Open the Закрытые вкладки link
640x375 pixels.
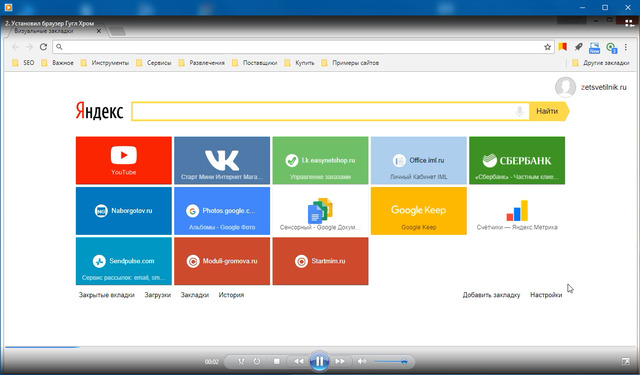[x=107, y=295]
